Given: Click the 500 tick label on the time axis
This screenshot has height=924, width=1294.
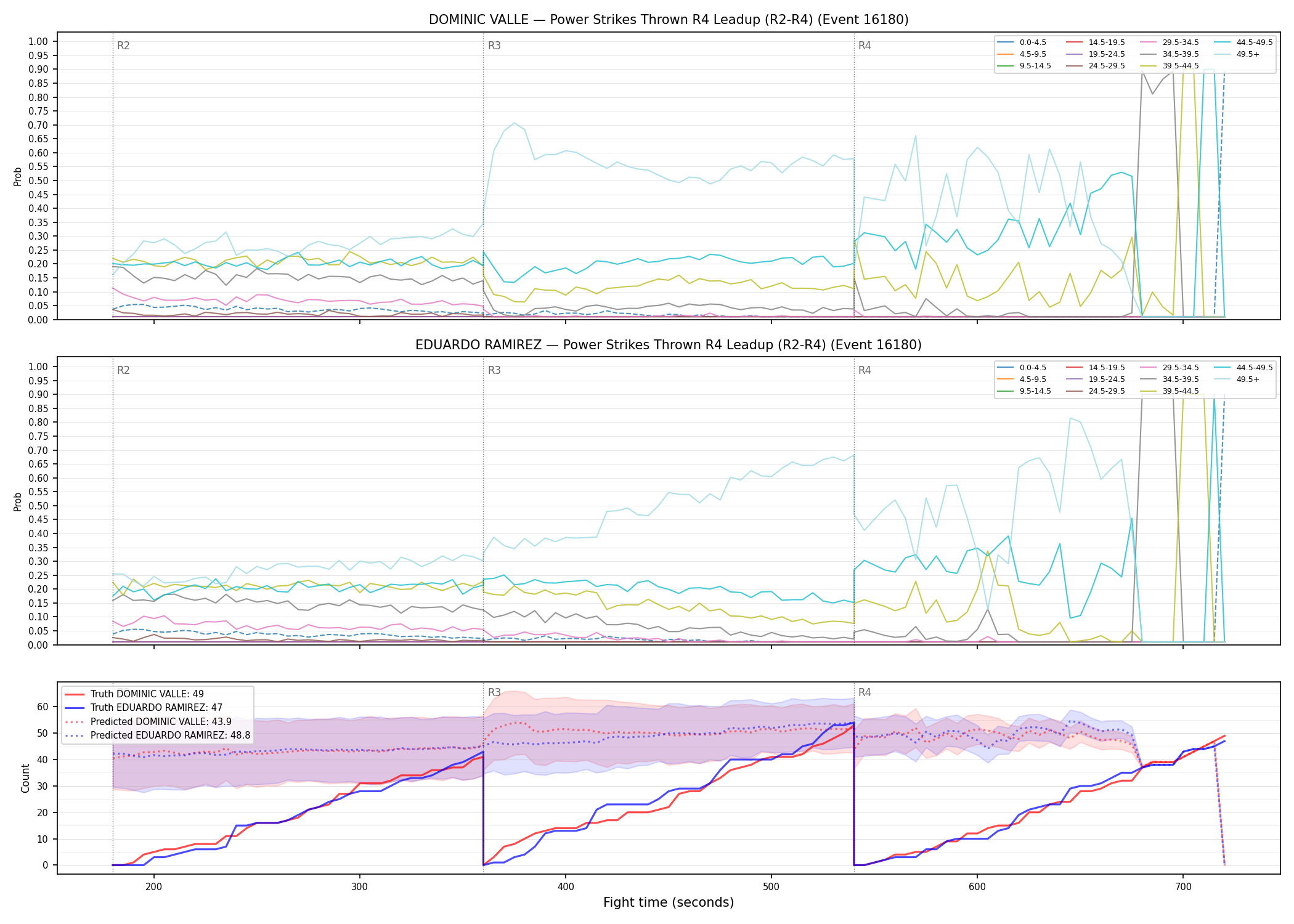Looking at the screenshot, I should (771, 886).
